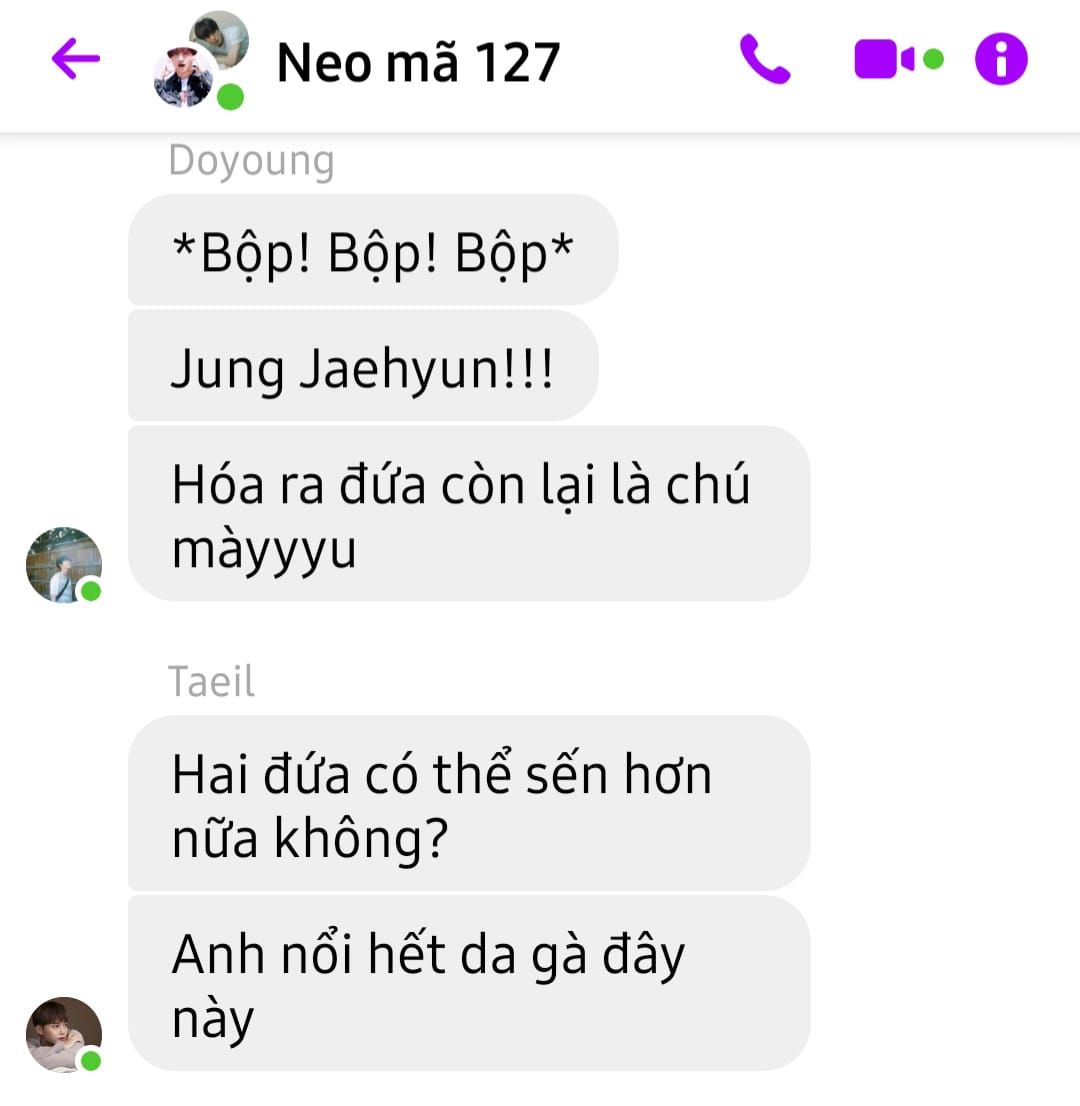The image size is (1080, 1106).
Task: Click the green status dot by video icon
Action: pyautogui.click(x=933, y=59)
